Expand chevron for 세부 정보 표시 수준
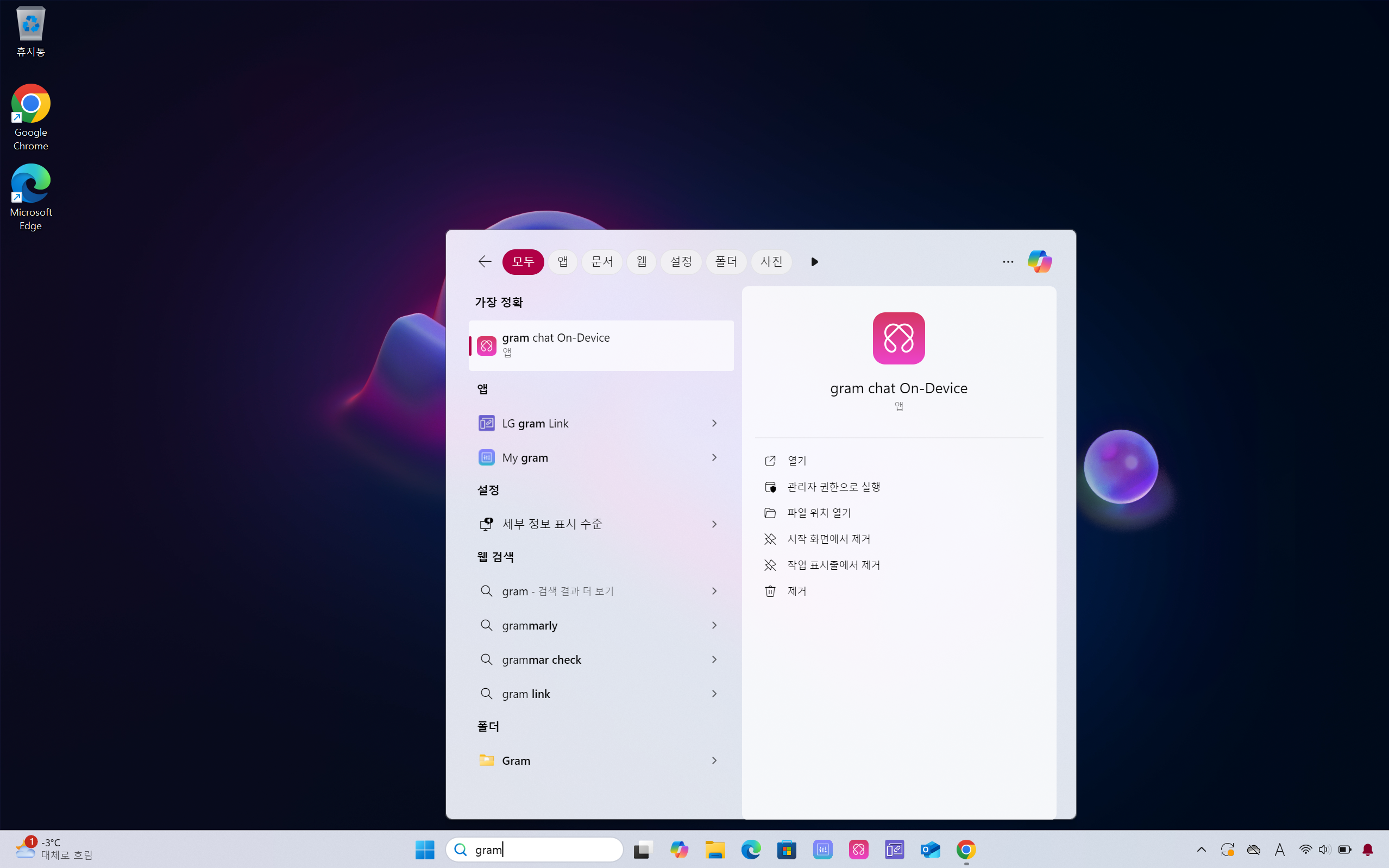1389x868 pixels. [x=714, y=524]
